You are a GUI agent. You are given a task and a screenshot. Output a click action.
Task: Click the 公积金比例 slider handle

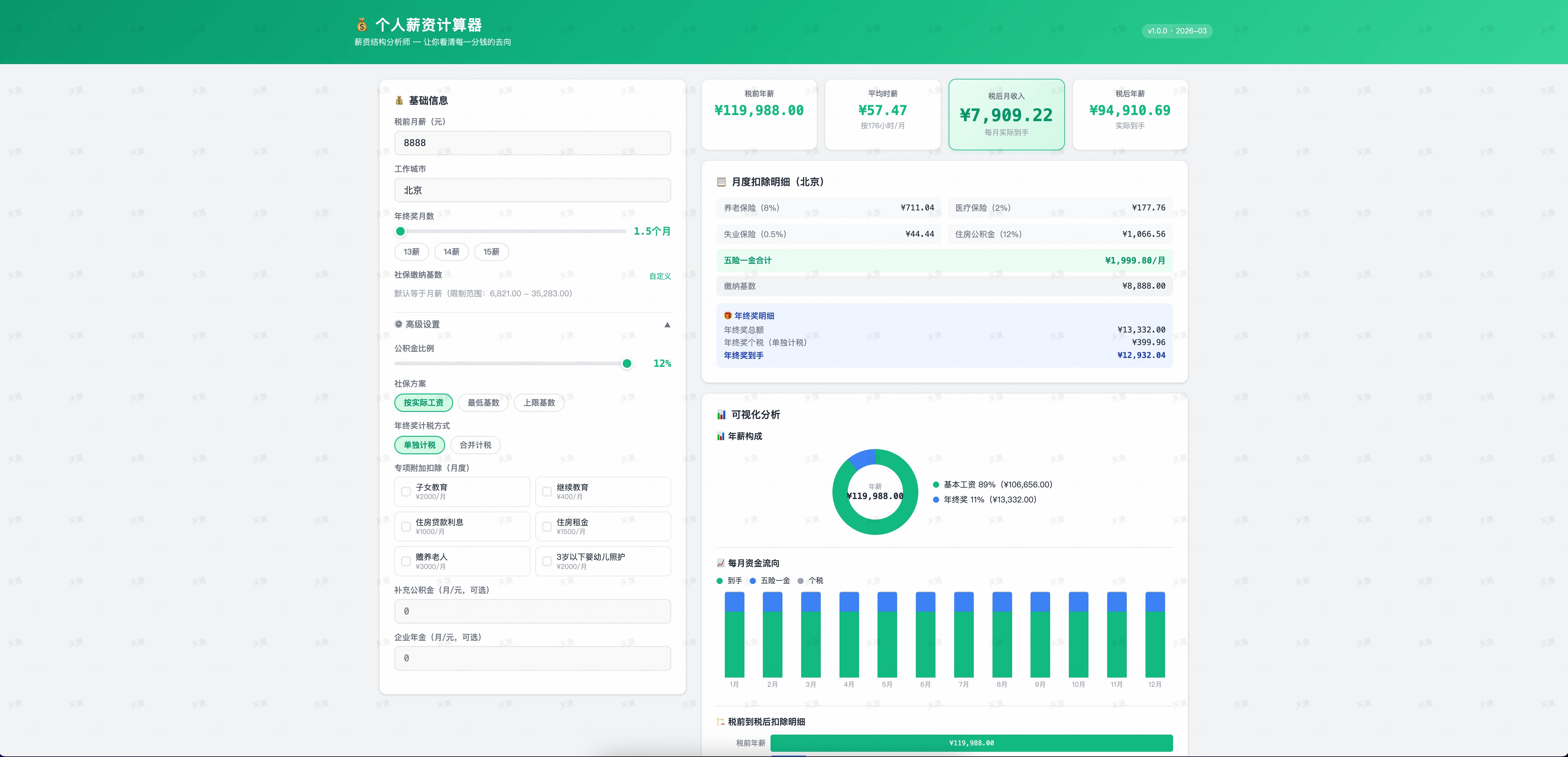(626, 363)
